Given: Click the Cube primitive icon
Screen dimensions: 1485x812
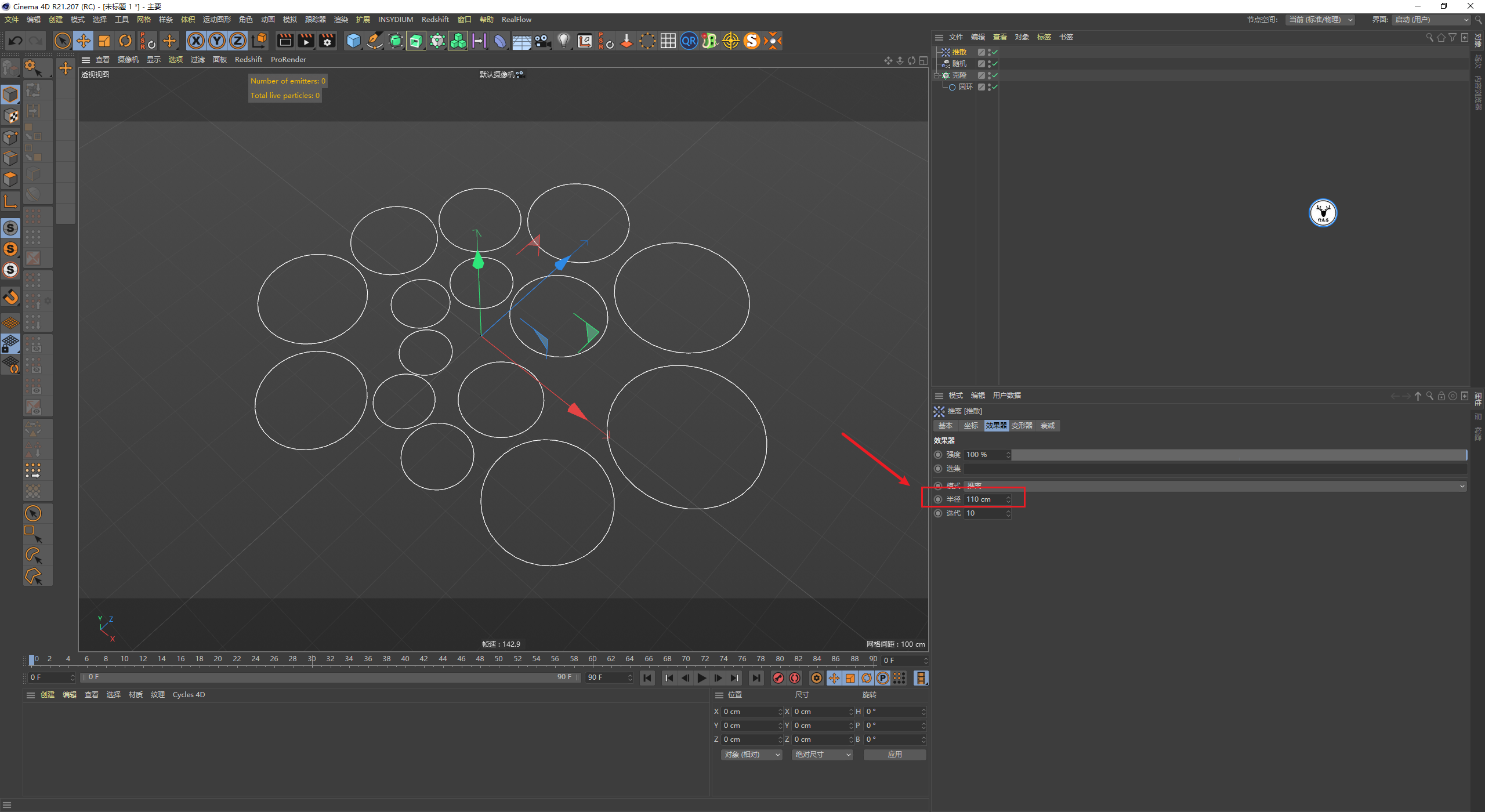Looking at the screenshot, I should pos(353,41).
